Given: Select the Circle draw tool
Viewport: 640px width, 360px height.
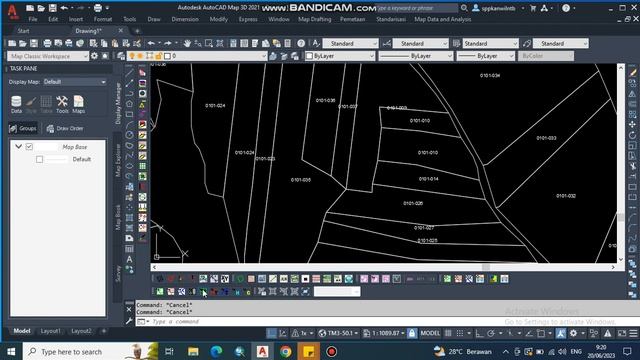Looking at the screenshot, I should tap(129, 135).
